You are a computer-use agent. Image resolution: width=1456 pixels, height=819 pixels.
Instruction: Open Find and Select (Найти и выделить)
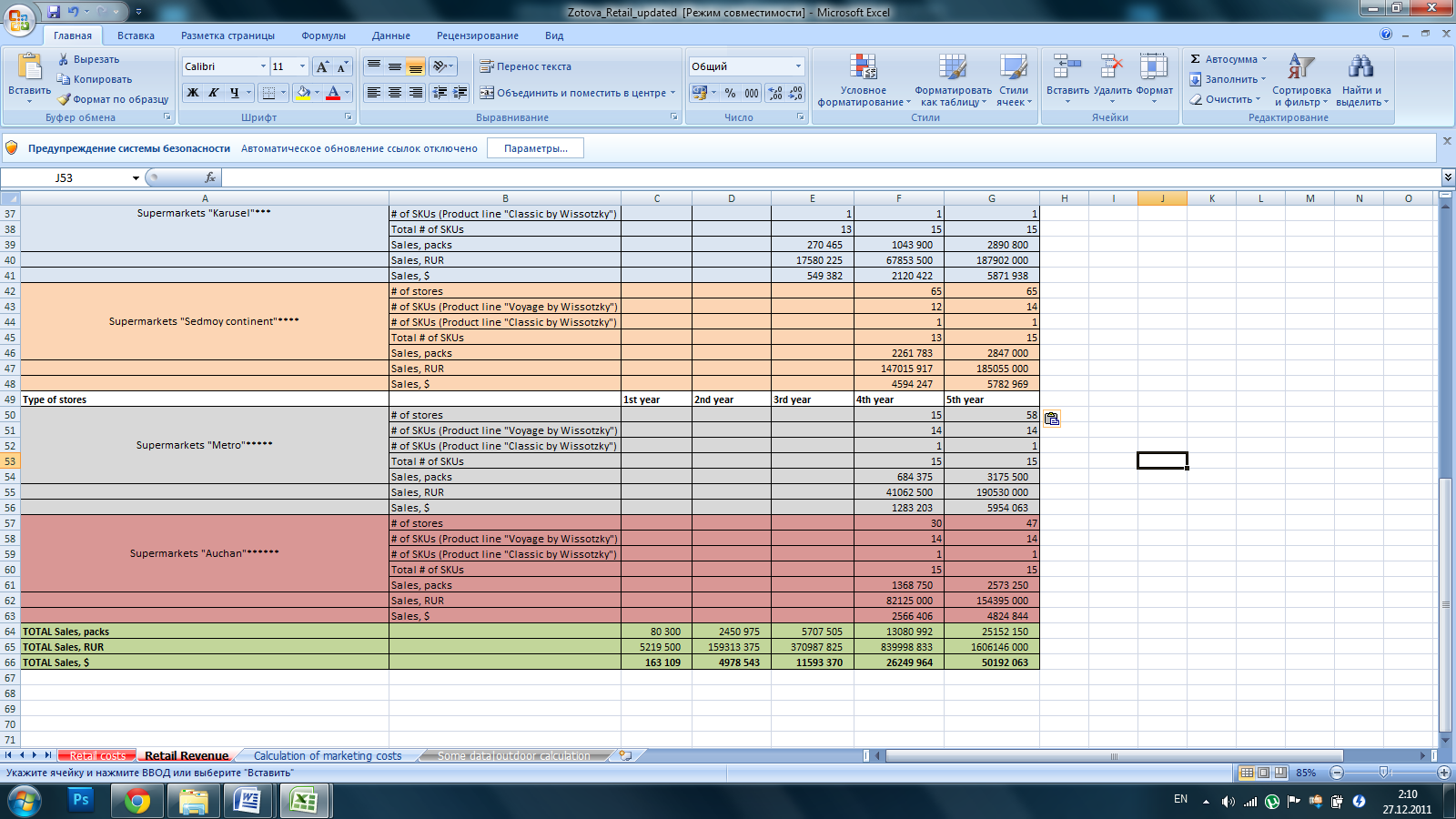(1361, 80)
